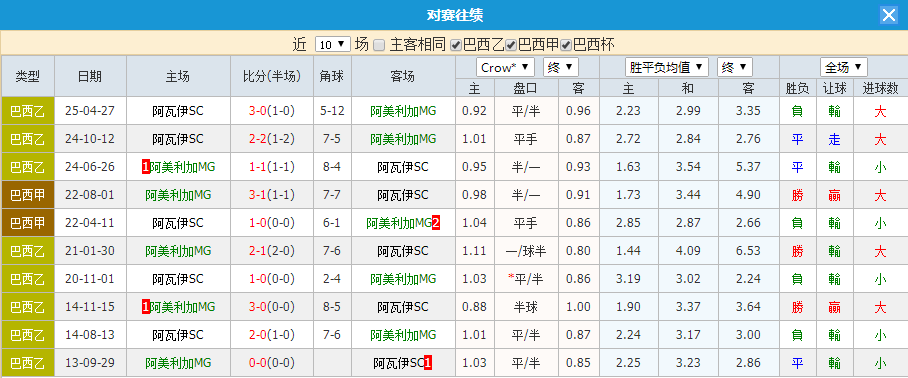Click away team 阿美利加MG on 25-04-27

tap(403, 111)
